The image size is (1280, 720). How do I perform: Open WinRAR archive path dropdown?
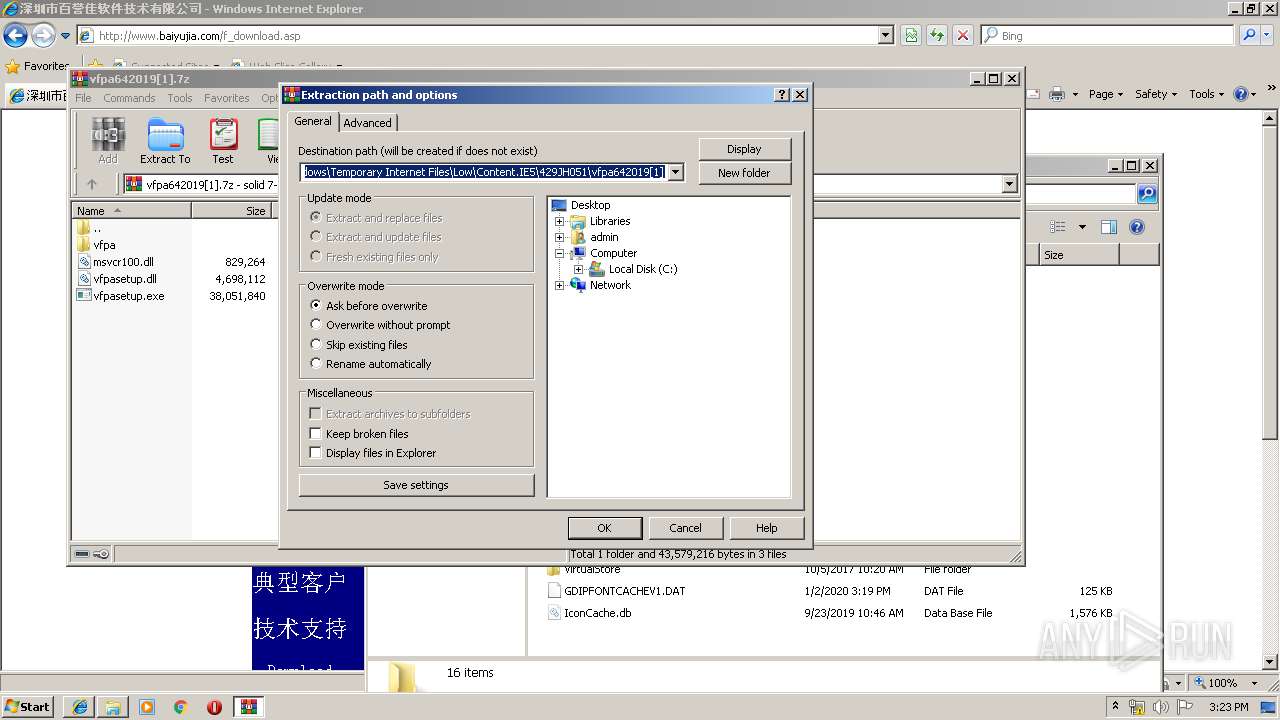point(1009,184)
